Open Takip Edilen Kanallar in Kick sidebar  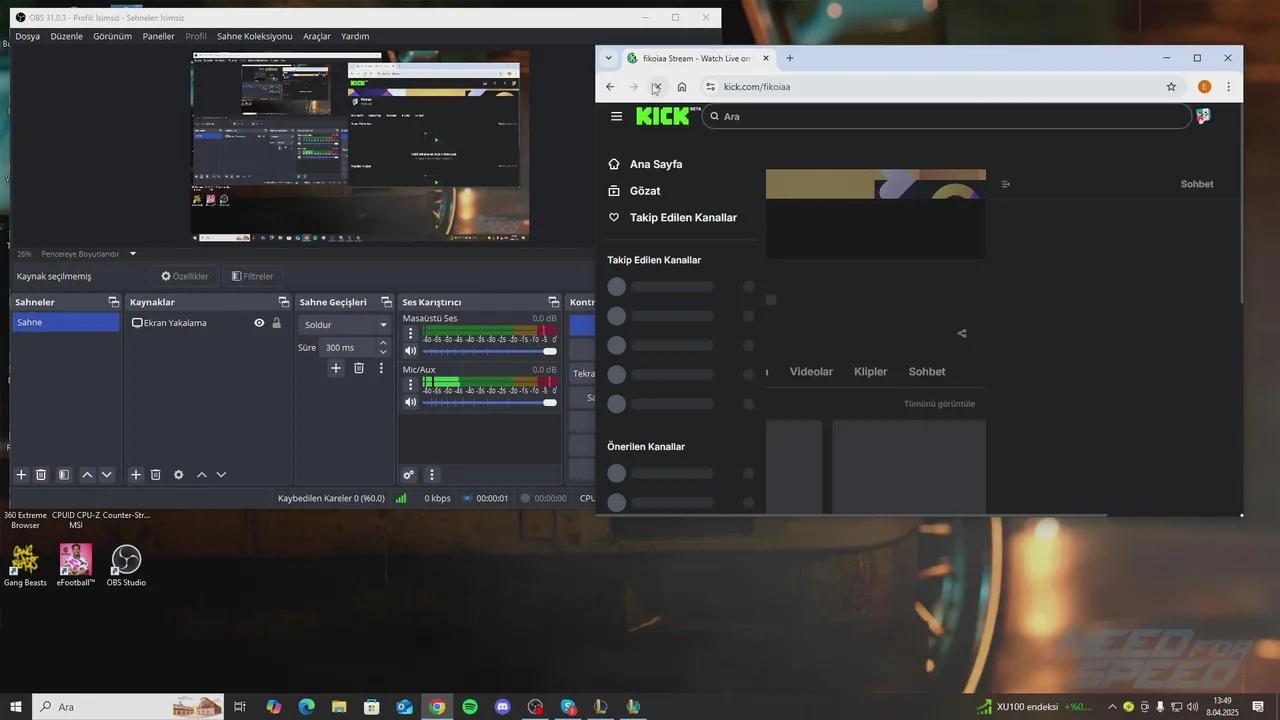pyautogui.click(x=683, y=217)
